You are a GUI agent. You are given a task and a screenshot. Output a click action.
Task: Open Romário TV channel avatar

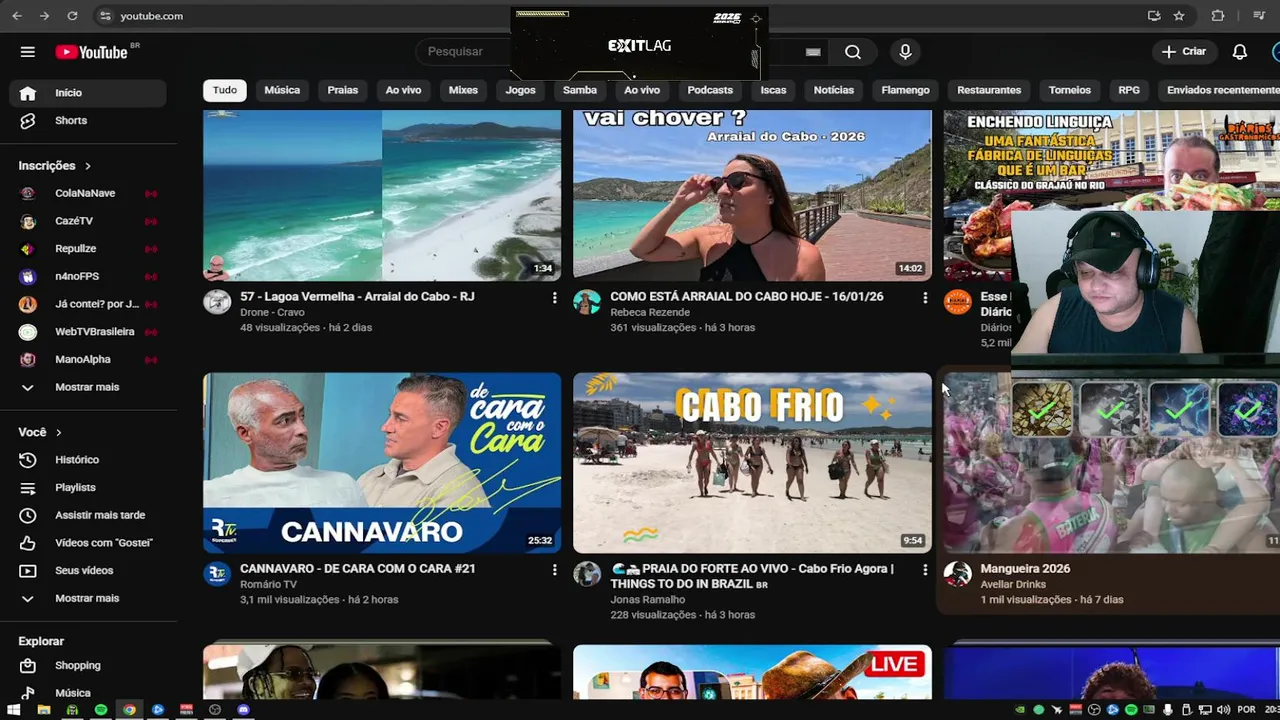pos(217,573)
